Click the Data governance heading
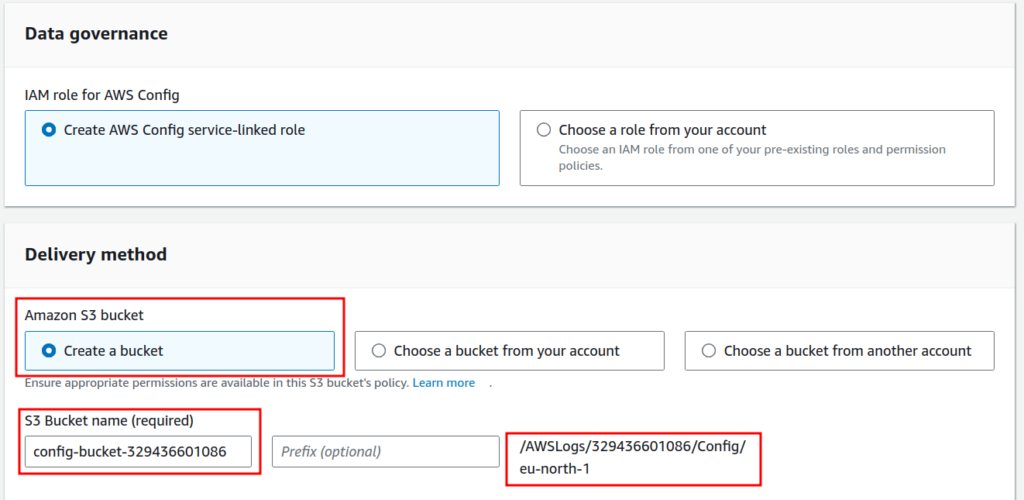1024x500 pixels. point(96,33)
